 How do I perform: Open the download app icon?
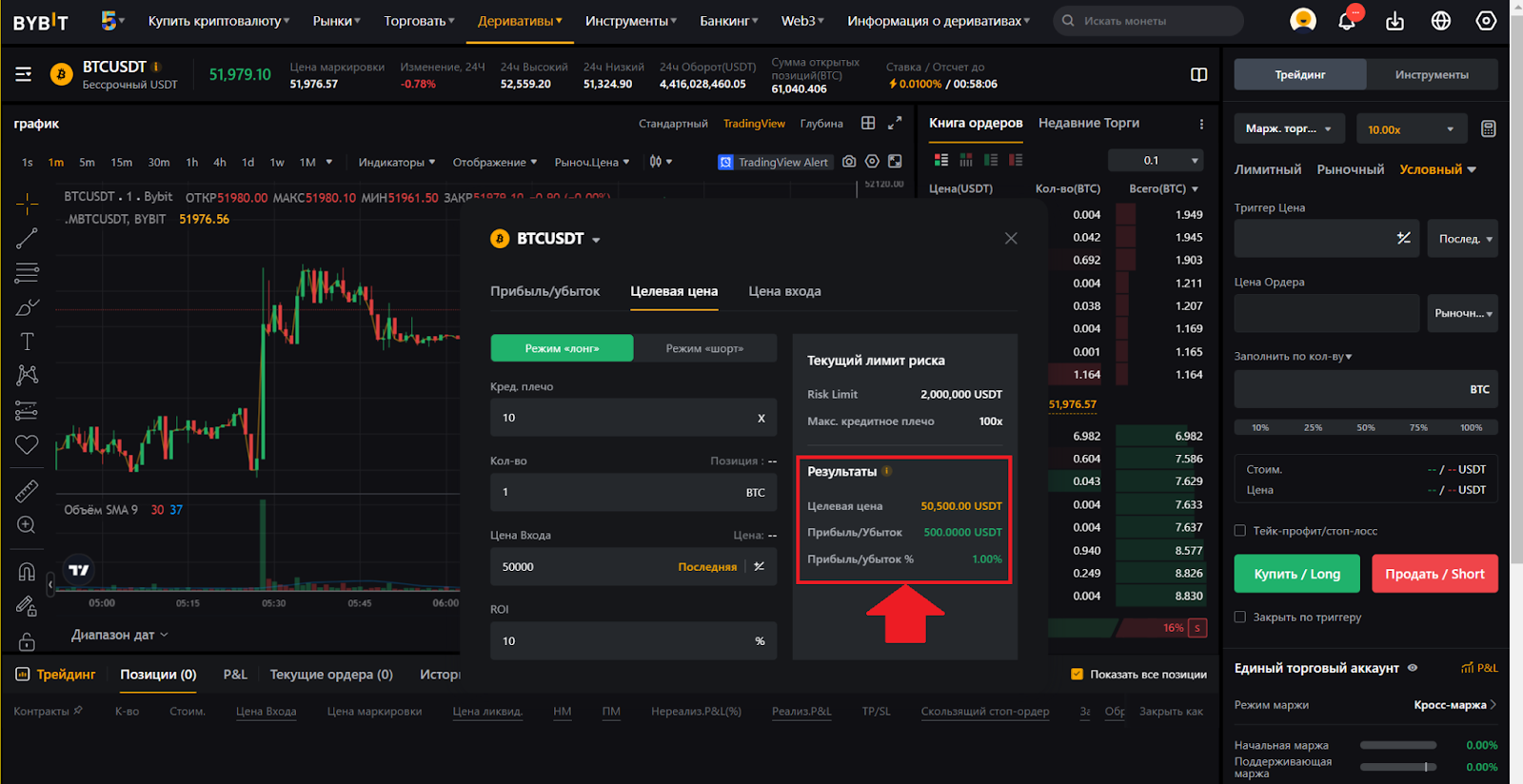(1394, 21)
